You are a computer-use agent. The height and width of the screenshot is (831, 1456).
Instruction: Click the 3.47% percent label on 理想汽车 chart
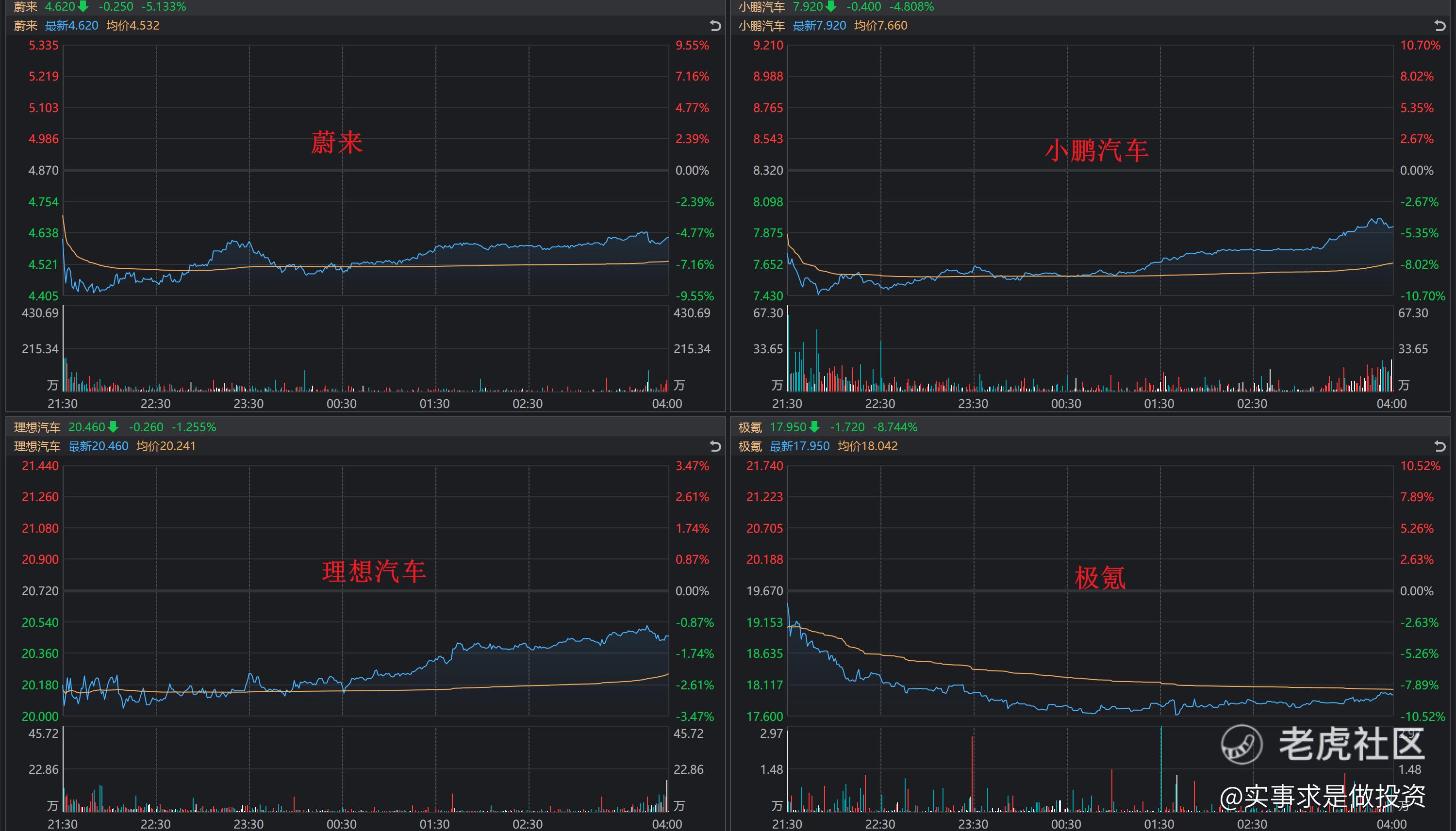692,466
